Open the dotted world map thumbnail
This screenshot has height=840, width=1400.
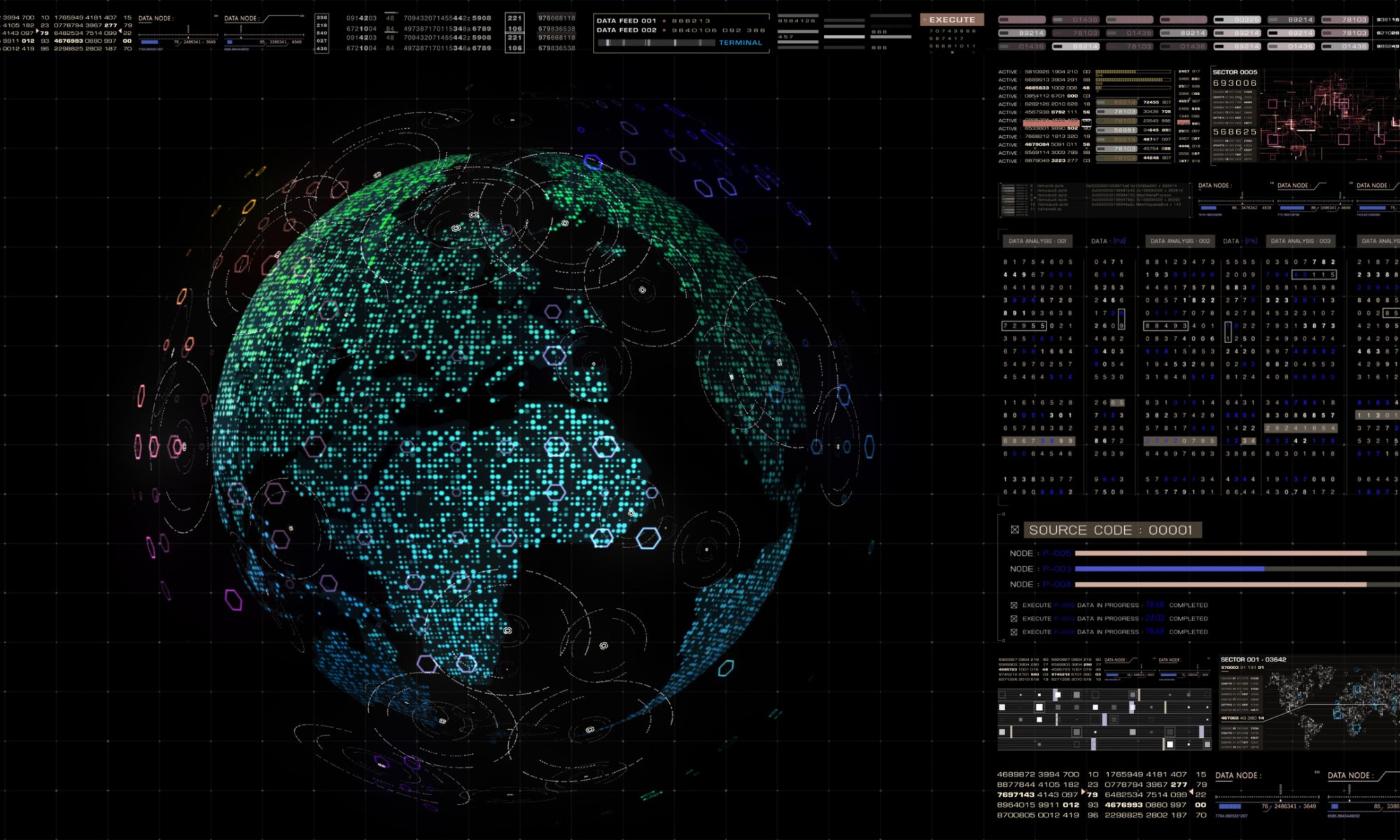pyautogui.click(x=1332, y=707)
